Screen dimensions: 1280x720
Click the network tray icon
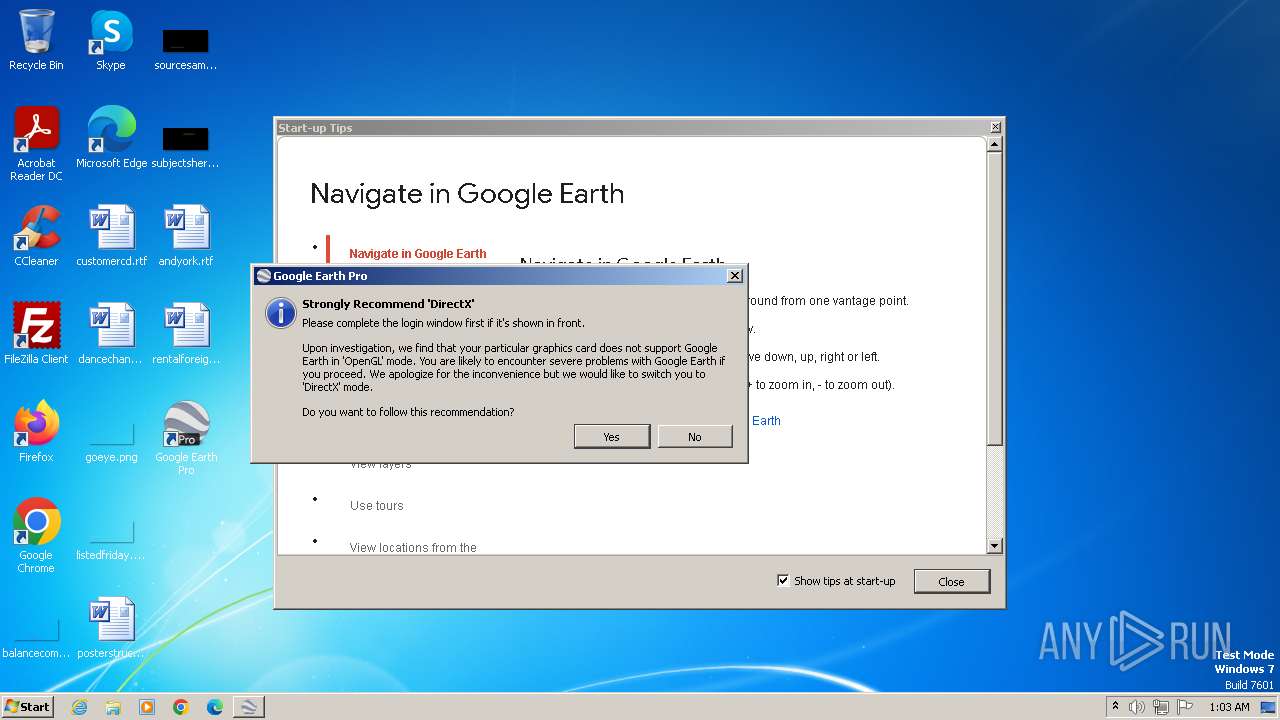(1161, 707)
